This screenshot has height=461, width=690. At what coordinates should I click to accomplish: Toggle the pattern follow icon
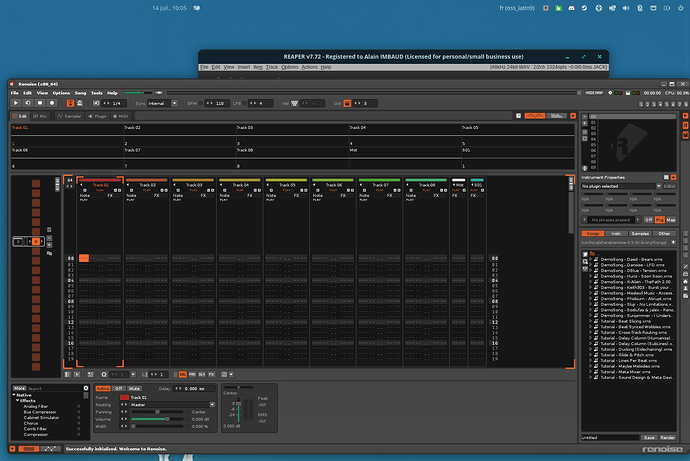click(70, 103)
